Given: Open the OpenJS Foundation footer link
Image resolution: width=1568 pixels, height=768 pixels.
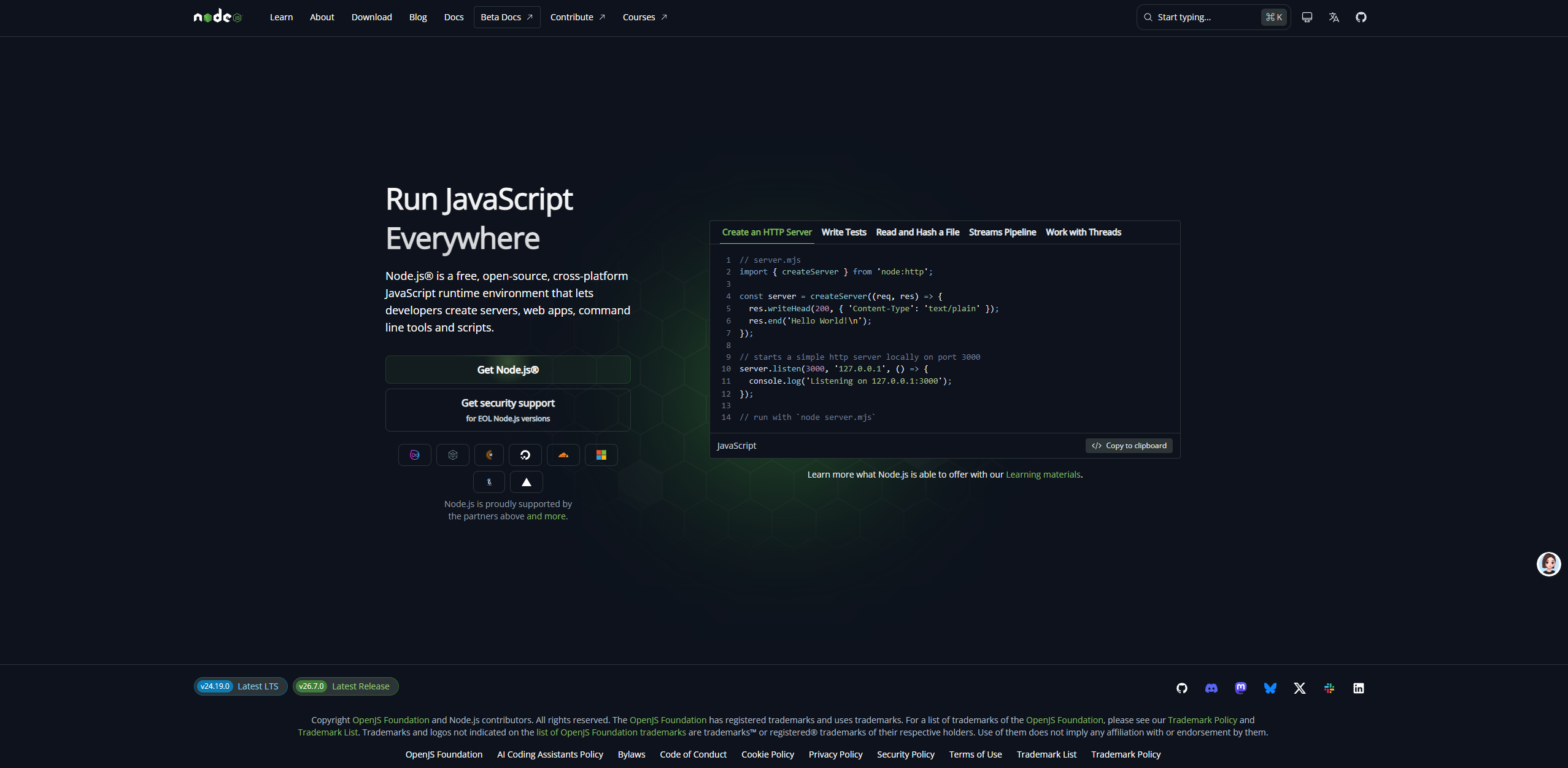Looking at the screenshot, I should point(444,754).
